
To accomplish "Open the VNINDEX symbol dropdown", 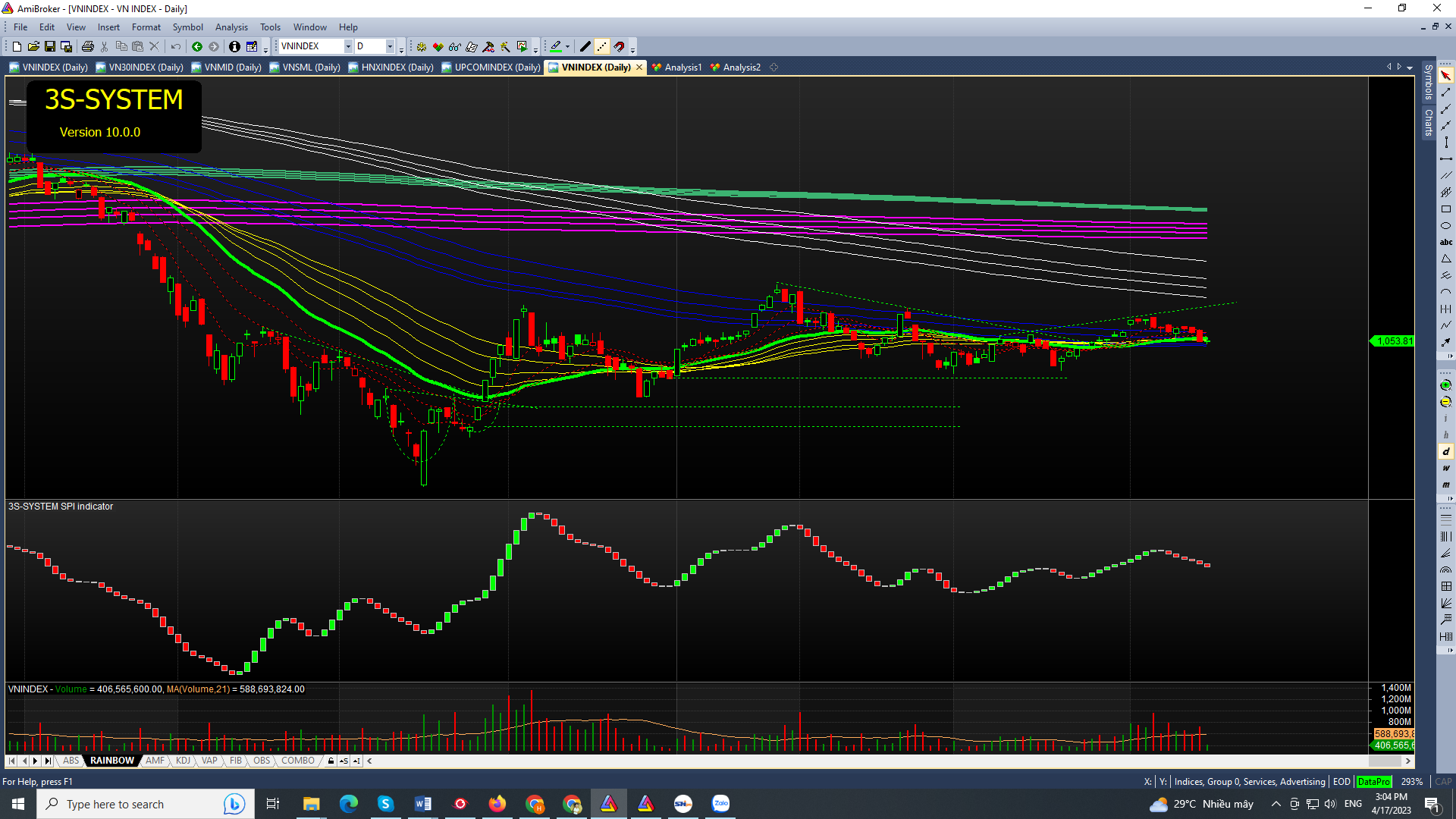I will pos(348,47).
